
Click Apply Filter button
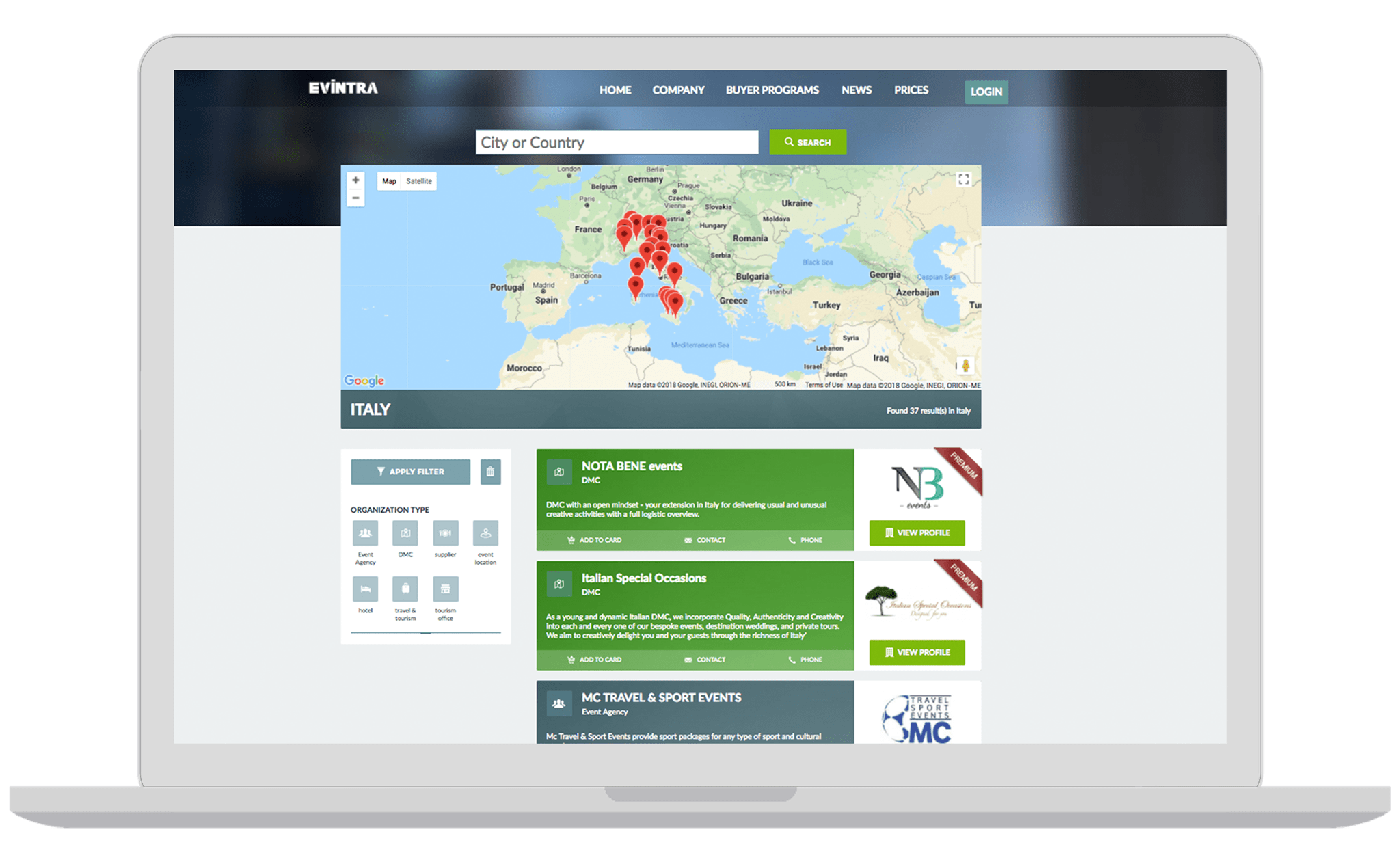[410, 472]
